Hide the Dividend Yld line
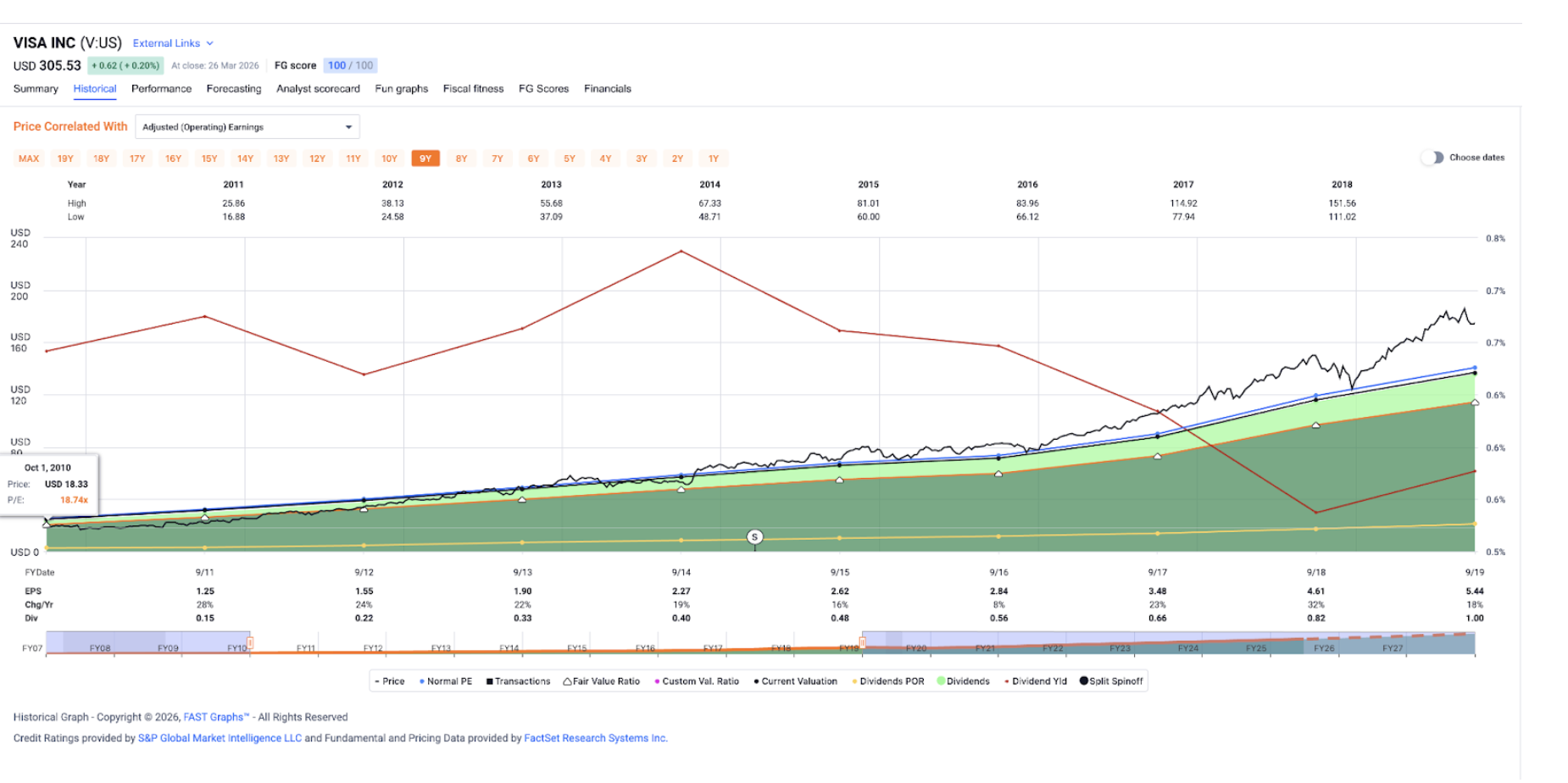Viewport: 1568px width, 783px height. click(x=1036, y=681)
